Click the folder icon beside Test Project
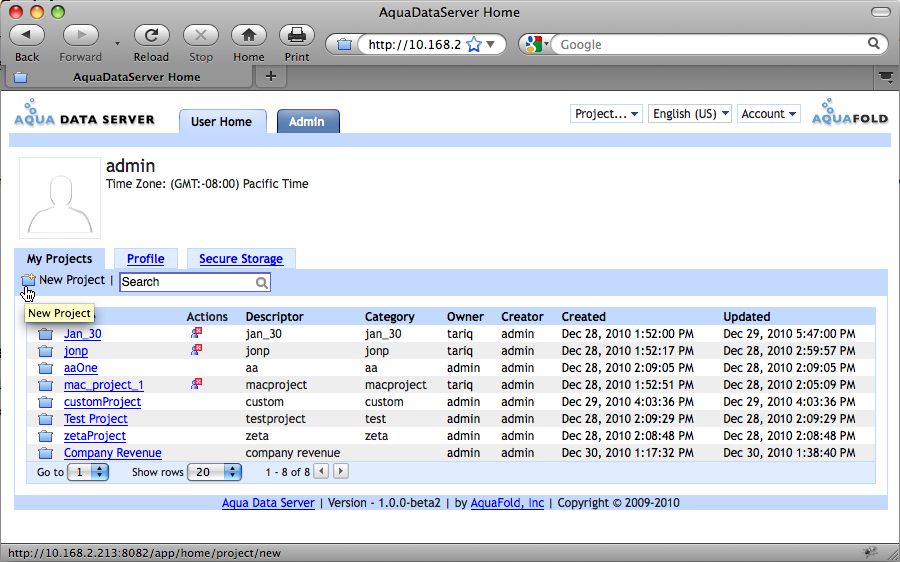Image resolution: width=900 pixels, height=562 pixels. click(x=45, y=419)
